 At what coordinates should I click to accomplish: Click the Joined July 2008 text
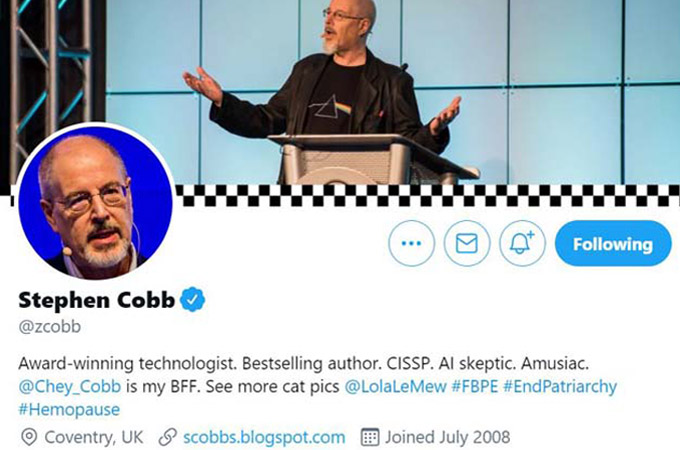point(448,437)
